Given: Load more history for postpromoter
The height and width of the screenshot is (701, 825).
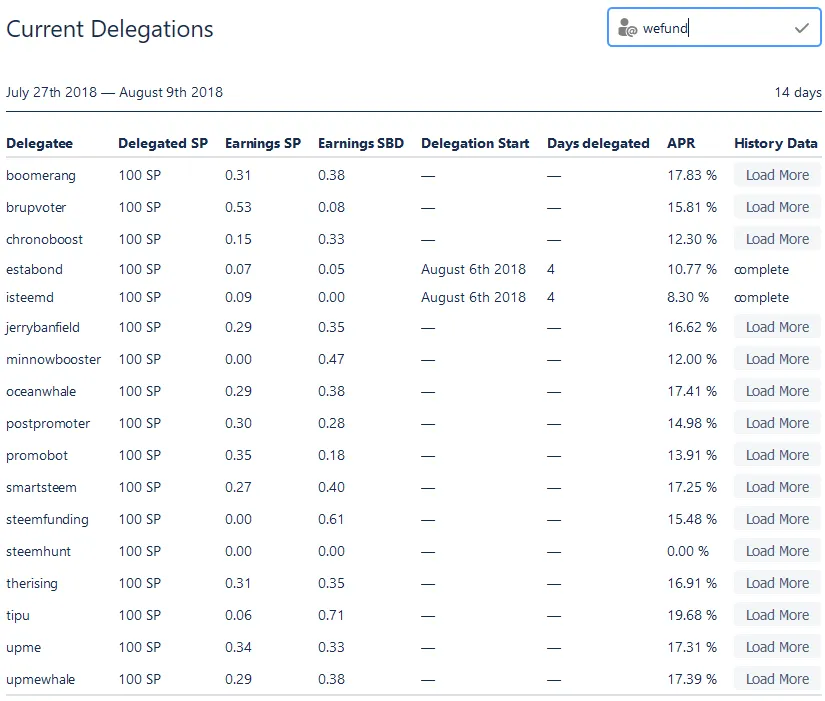Looking at the screenshot, I should click(777, 424).
